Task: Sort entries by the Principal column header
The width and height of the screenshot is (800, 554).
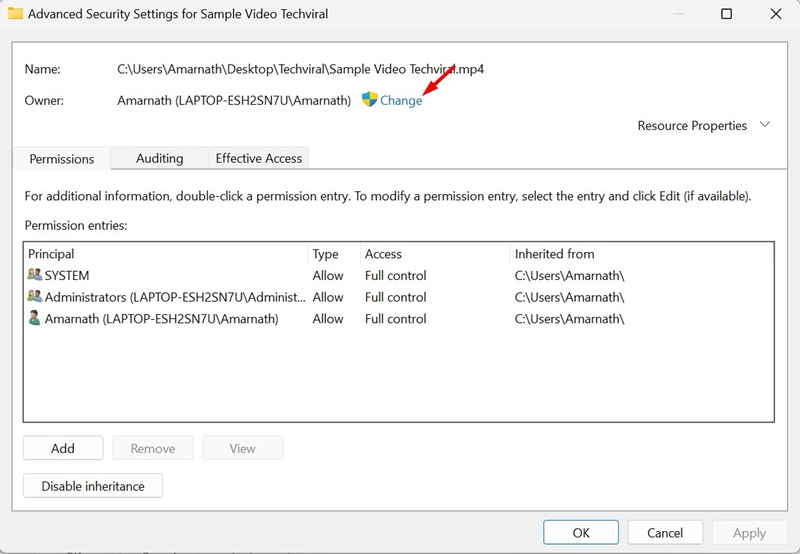Action: [x=52, y=254]
